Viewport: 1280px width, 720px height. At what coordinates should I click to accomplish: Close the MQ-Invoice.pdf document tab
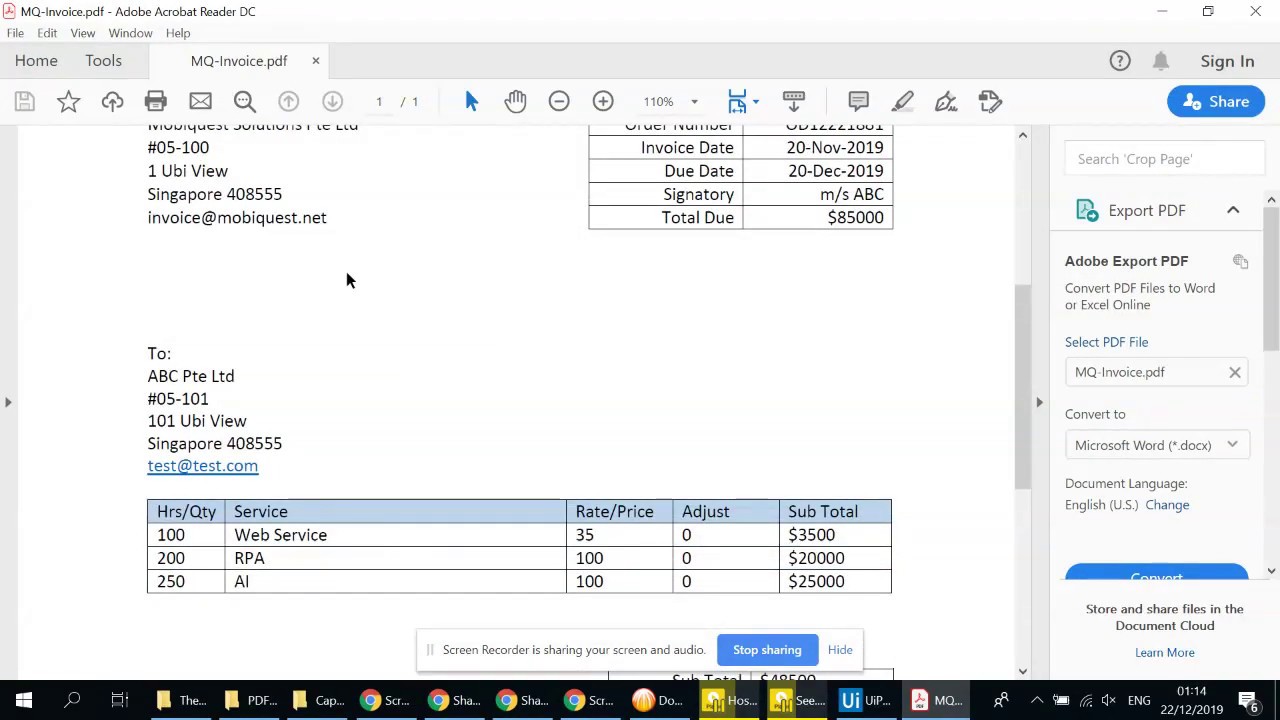(315, 61)
